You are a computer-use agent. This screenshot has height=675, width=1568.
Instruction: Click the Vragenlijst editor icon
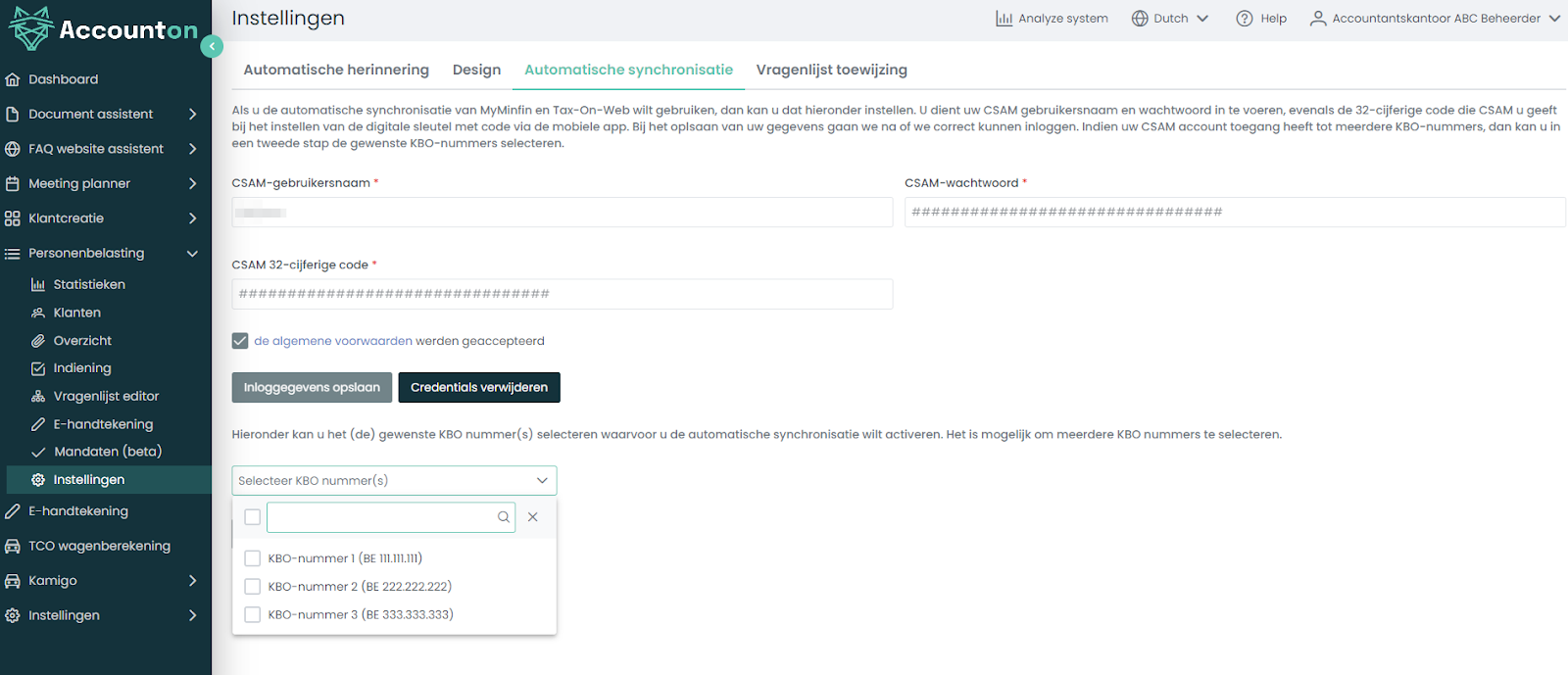coord(38,396)
